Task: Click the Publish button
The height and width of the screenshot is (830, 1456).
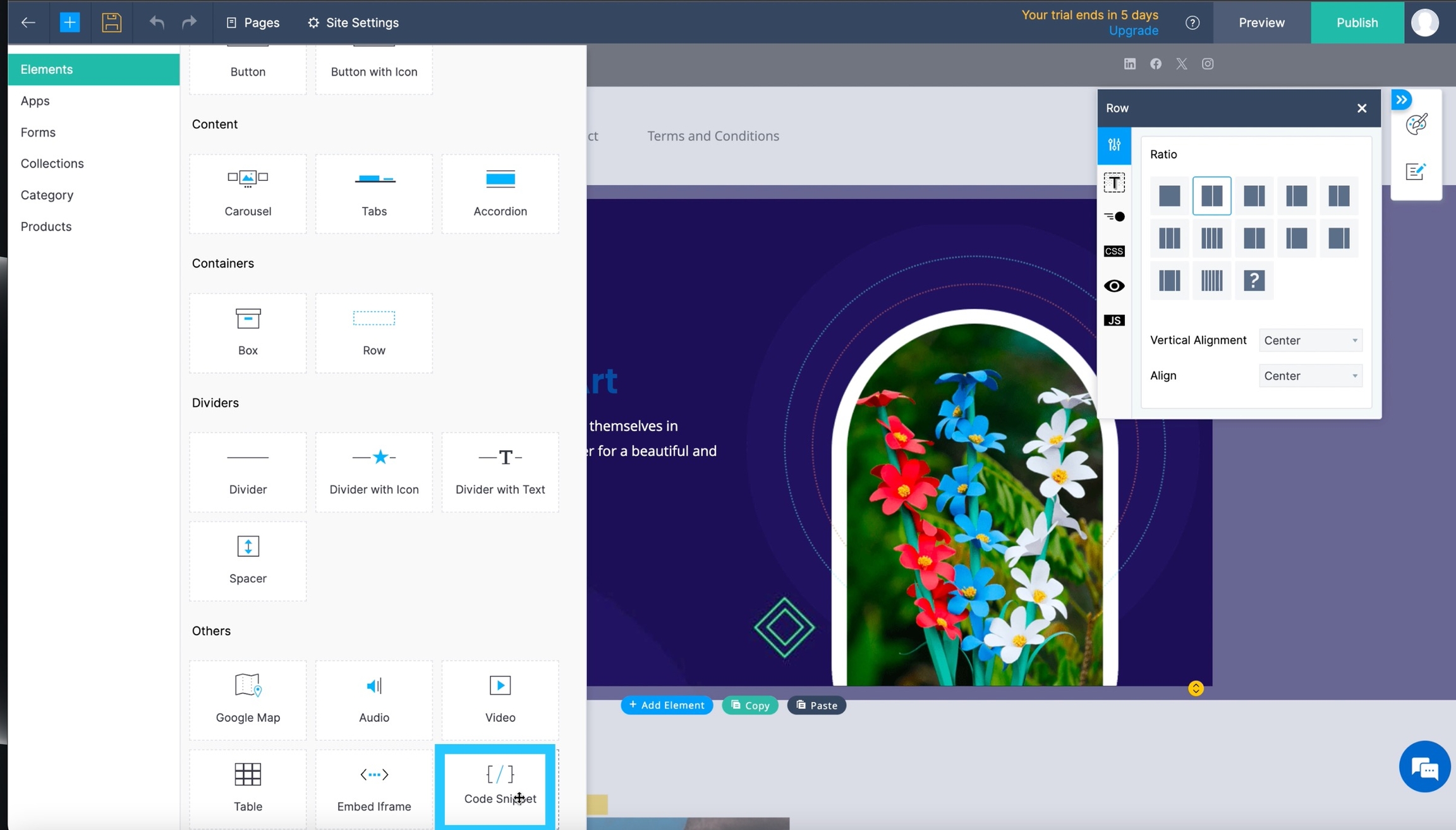Action: [x=1357, y=23]
